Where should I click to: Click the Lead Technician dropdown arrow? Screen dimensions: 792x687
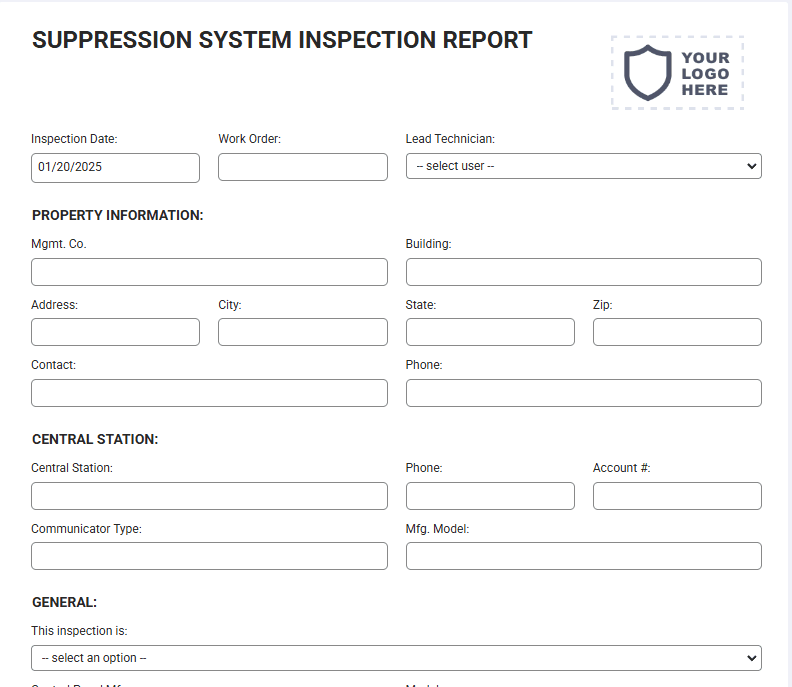[751, 166]
